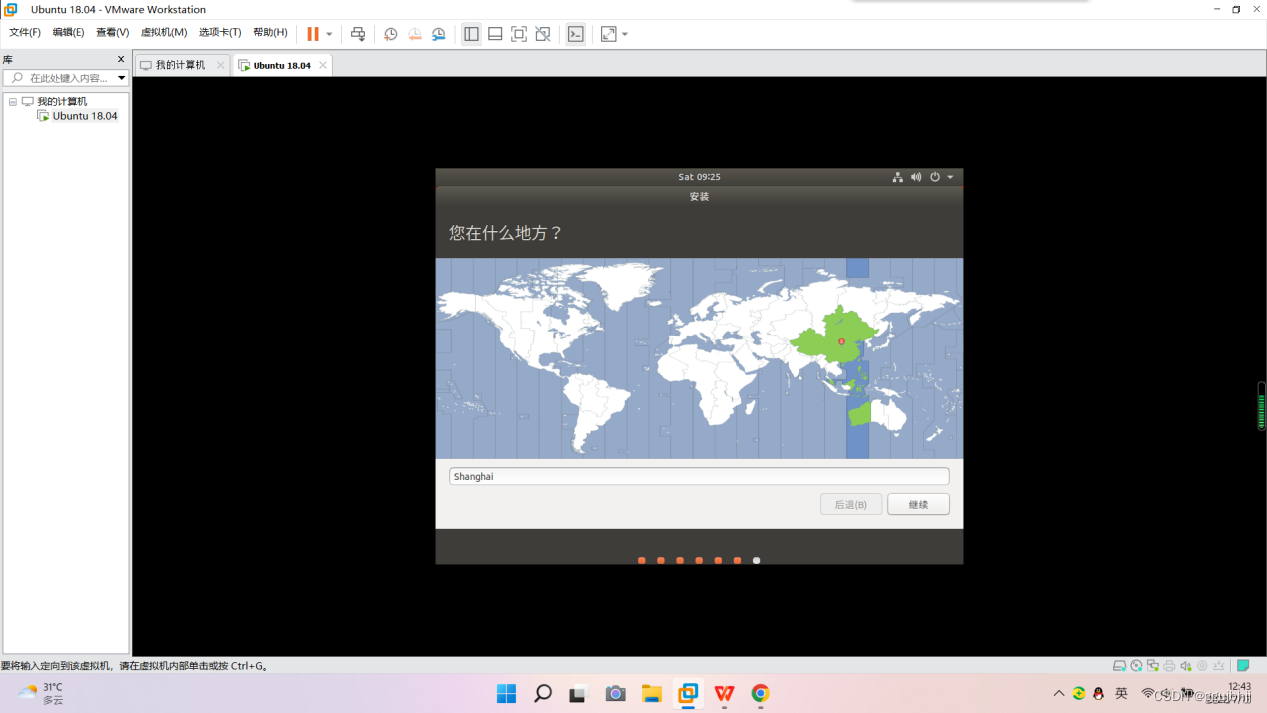Click the hard disk device status icon

click(x=1120, y=666)
